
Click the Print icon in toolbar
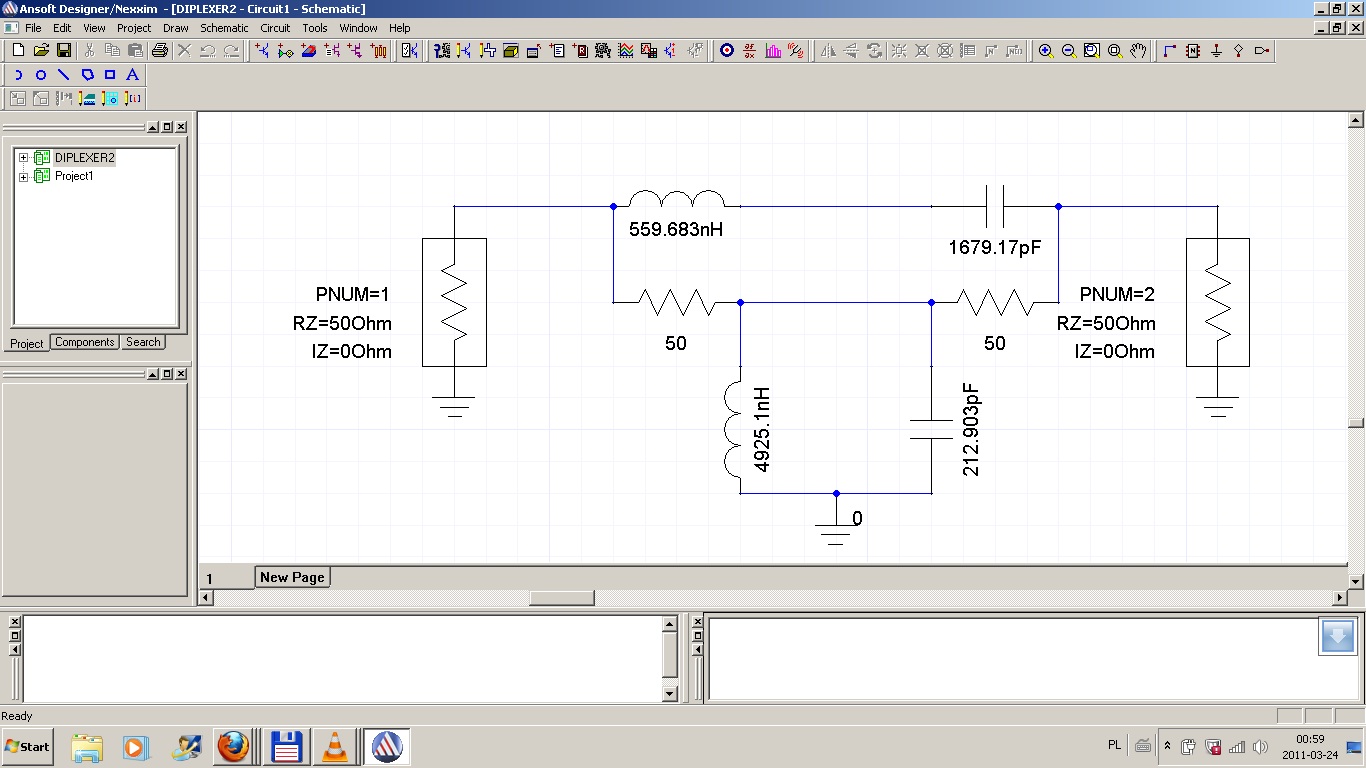(159, 50)
